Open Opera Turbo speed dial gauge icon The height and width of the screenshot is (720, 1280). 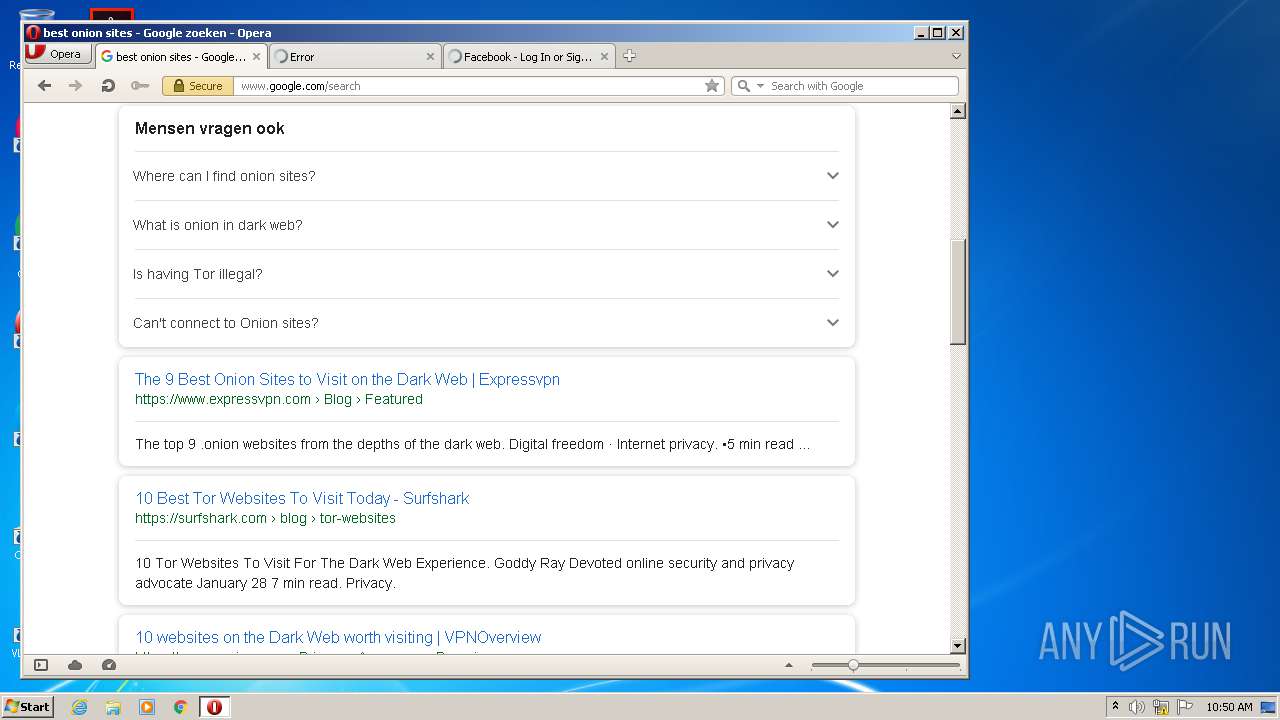pyautogui.click(x=109, y=665)
